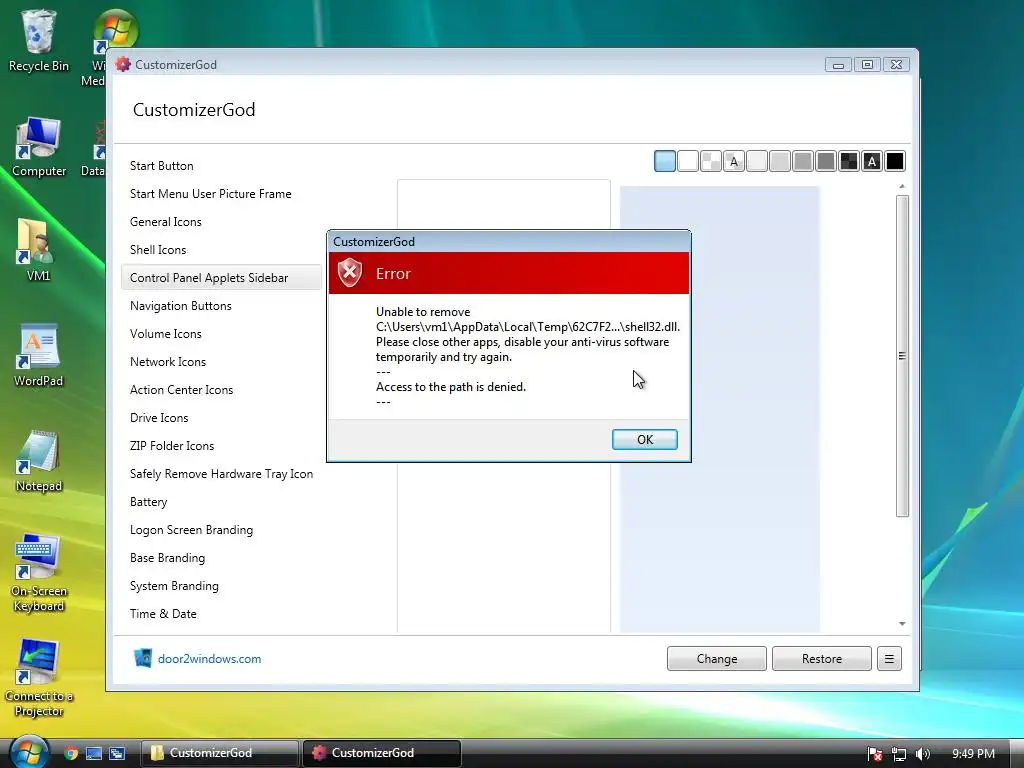This screenshot has height=768, width=1024.
Task: Switch to CustomizerGod folder taskbar button
Action: click(219, 753)
